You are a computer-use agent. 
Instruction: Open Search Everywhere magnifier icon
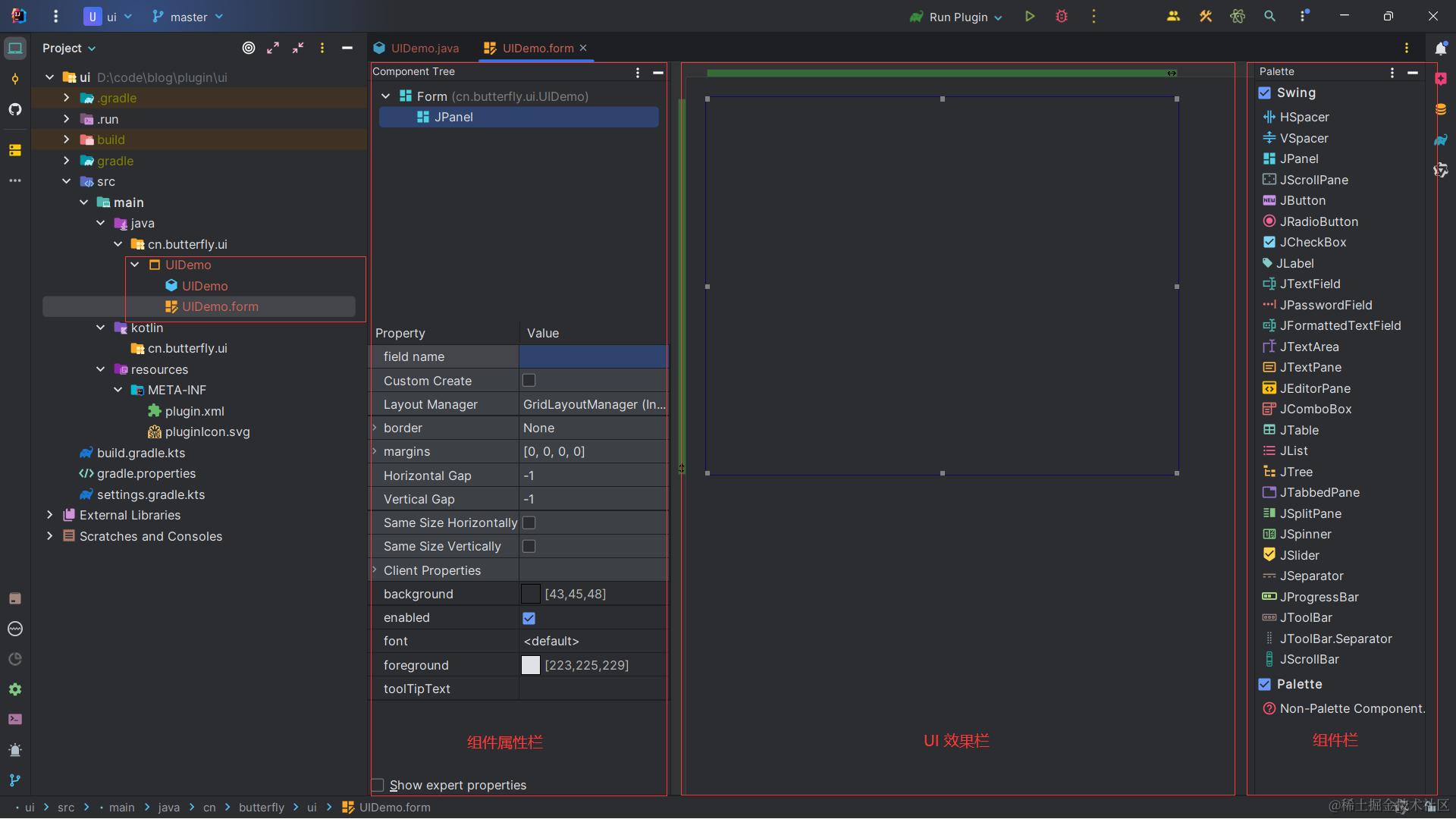(x=1269, y=17)
